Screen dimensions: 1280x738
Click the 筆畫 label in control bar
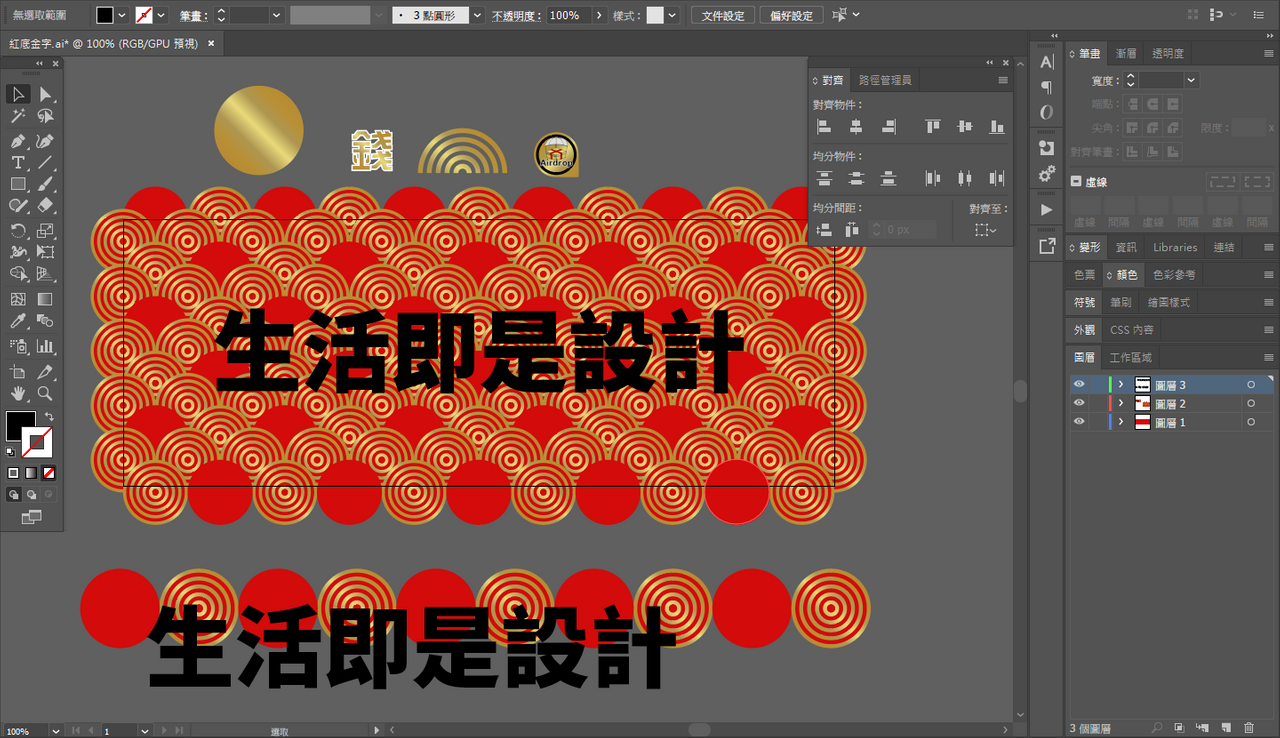pyautogui.click(x=194, y=16)
